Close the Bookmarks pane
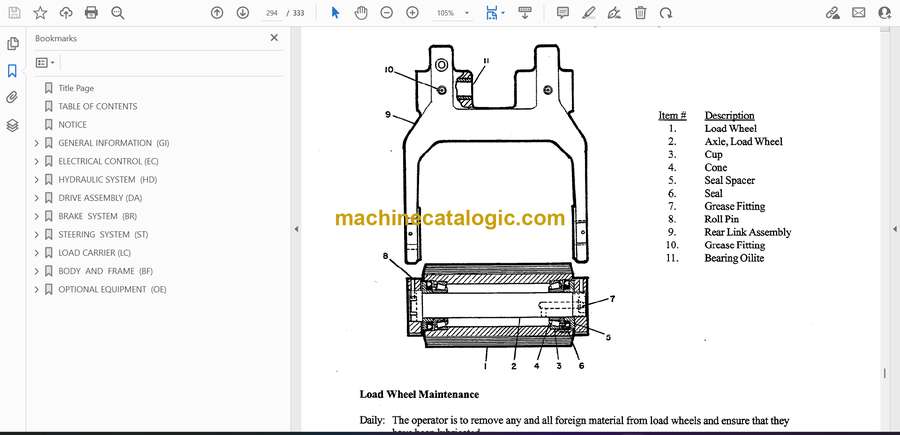900x435 pixels. (x=274, y=38)
